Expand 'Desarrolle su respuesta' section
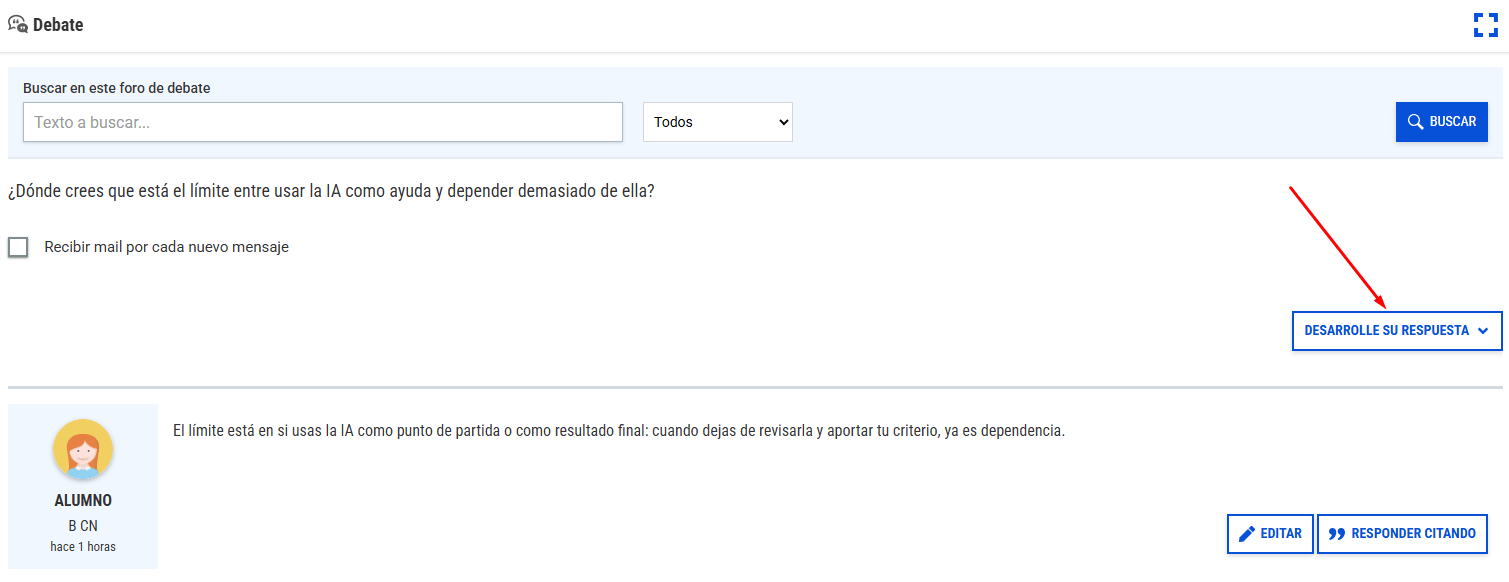The height and width of the screenshot is (582, 1509). point(1397,330)
